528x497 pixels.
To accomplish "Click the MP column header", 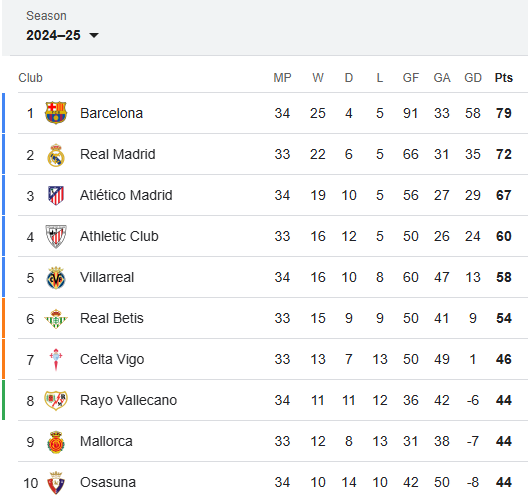I will tap(282, 78).
